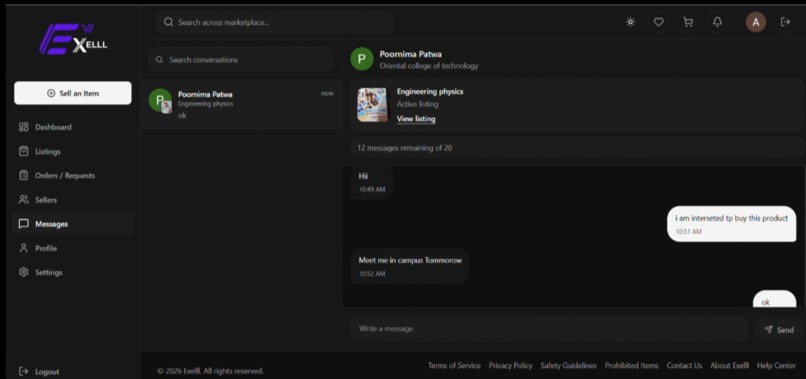
Task: Open the user avatar 'A' menu
Action: click(x=756, y=22)
